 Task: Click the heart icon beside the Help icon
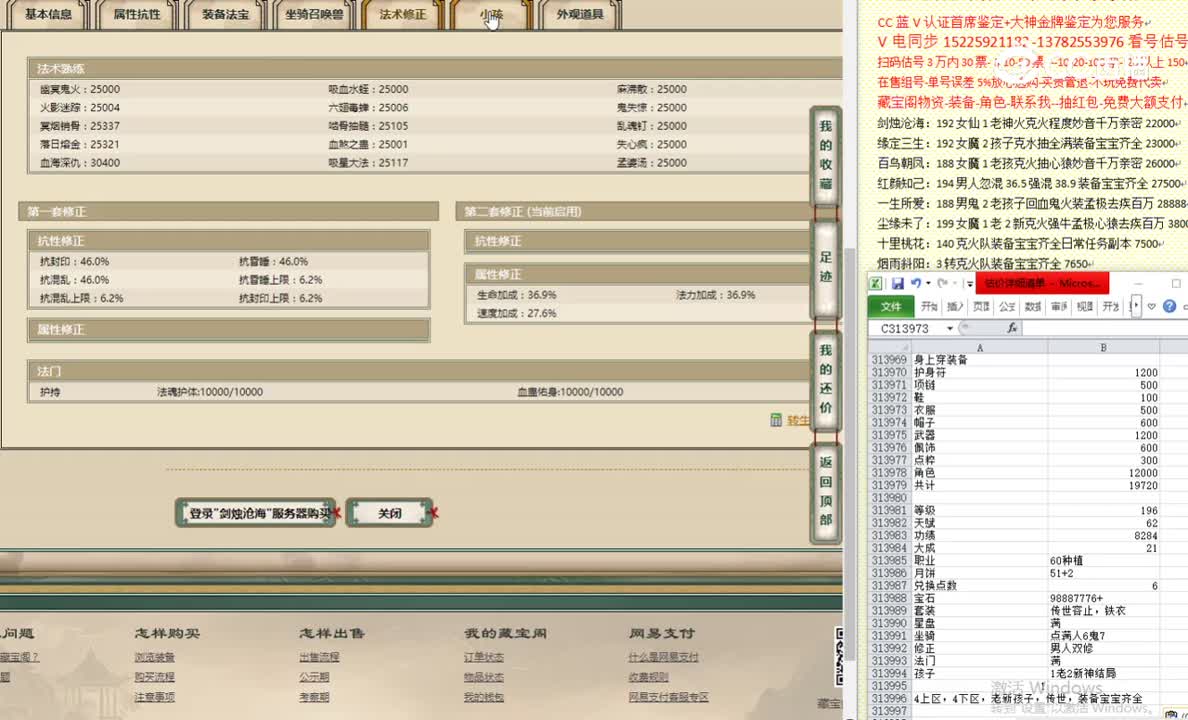(x=1151, y=305)
